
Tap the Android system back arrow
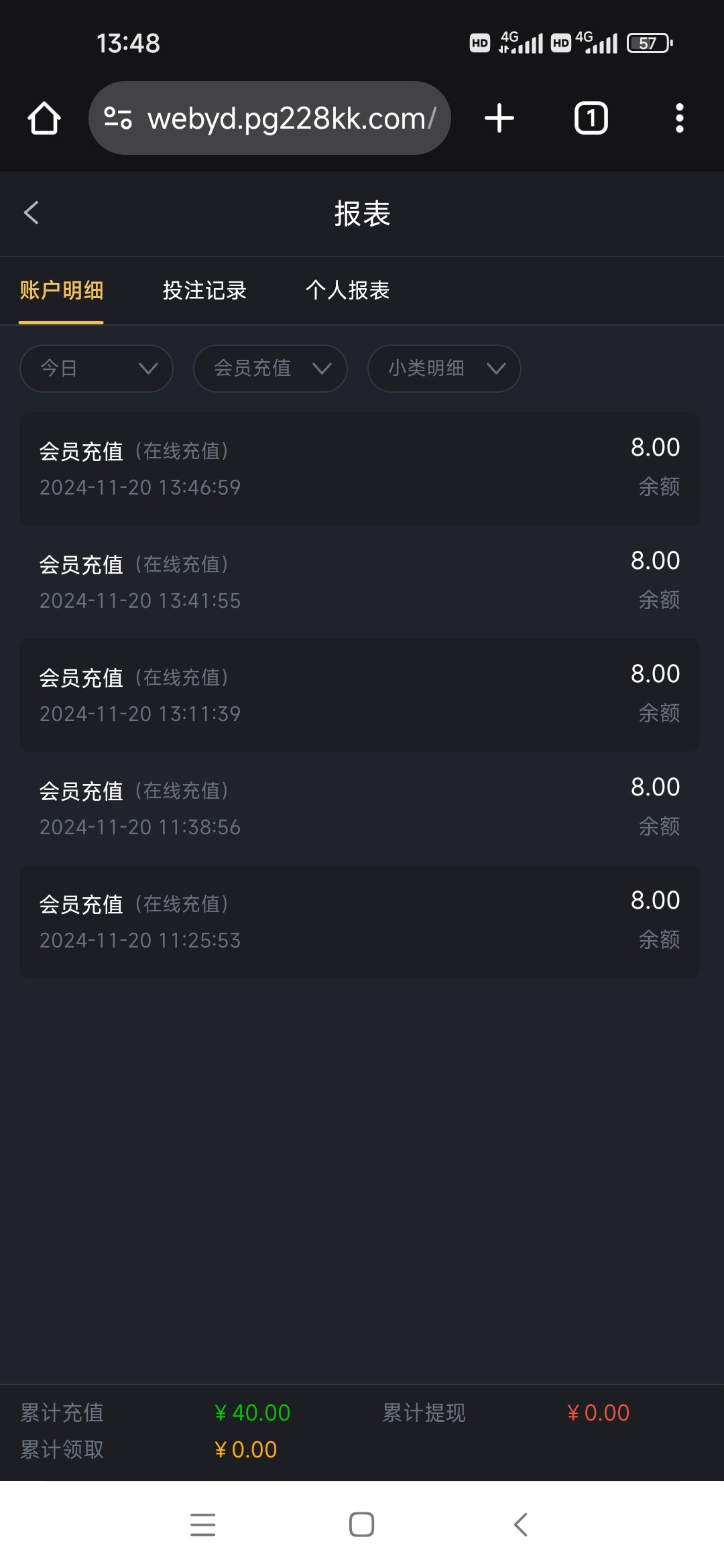pyautogui.click(x=521, y=1524)
